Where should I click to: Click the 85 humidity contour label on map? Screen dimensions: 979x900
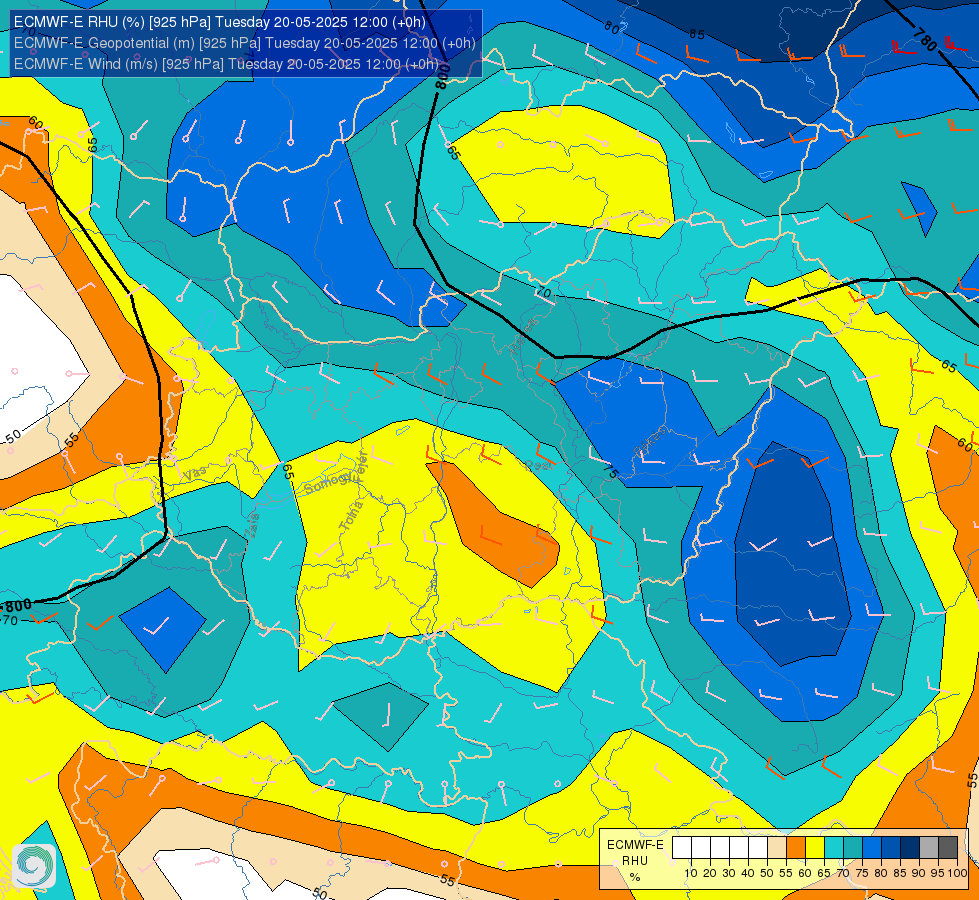pos(697,35)
